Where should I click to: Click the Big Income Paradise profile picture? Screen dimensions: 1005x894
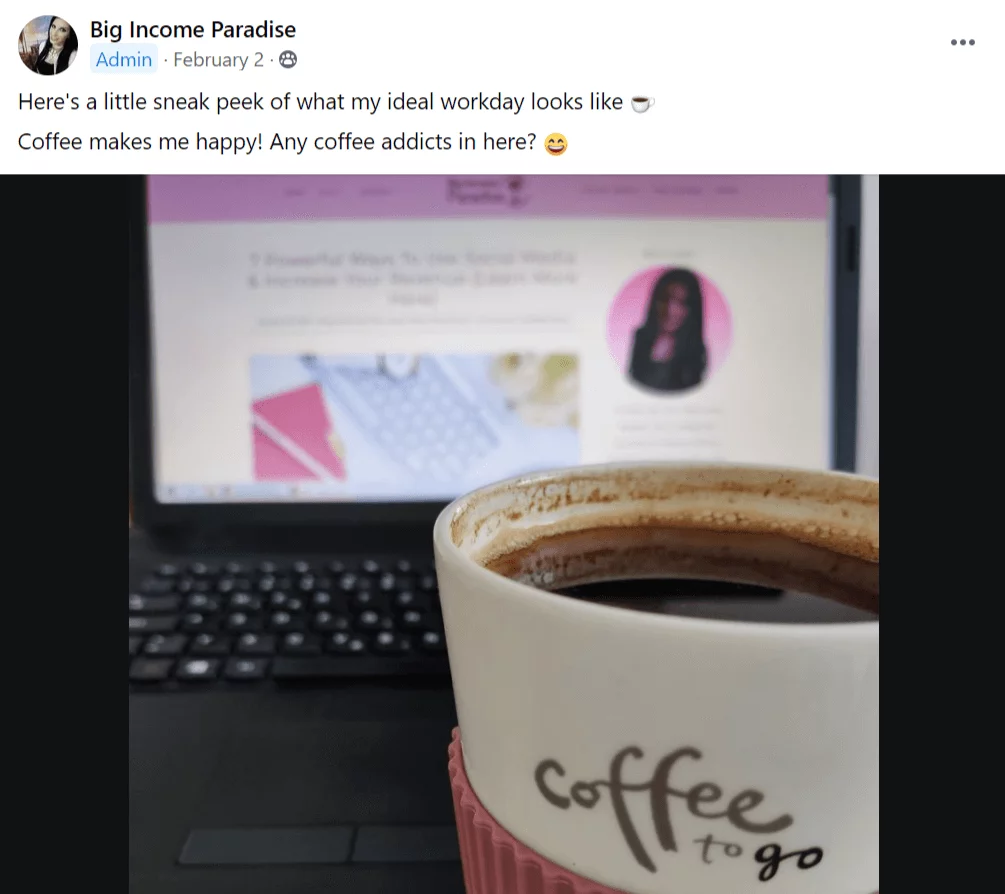(x=48, y=46)
